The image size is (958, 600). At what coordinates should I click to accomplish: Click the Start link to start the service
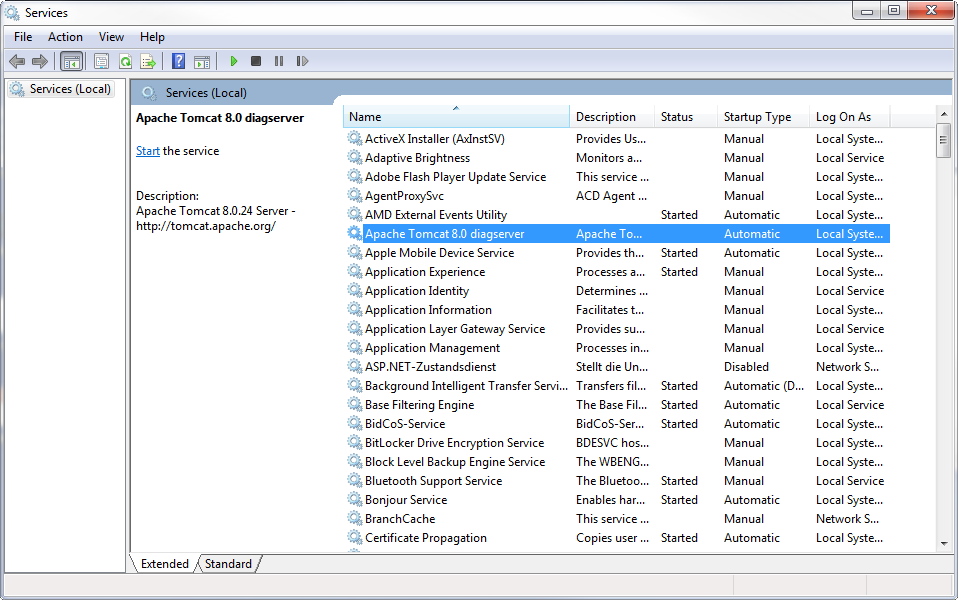tap(148, 151)
